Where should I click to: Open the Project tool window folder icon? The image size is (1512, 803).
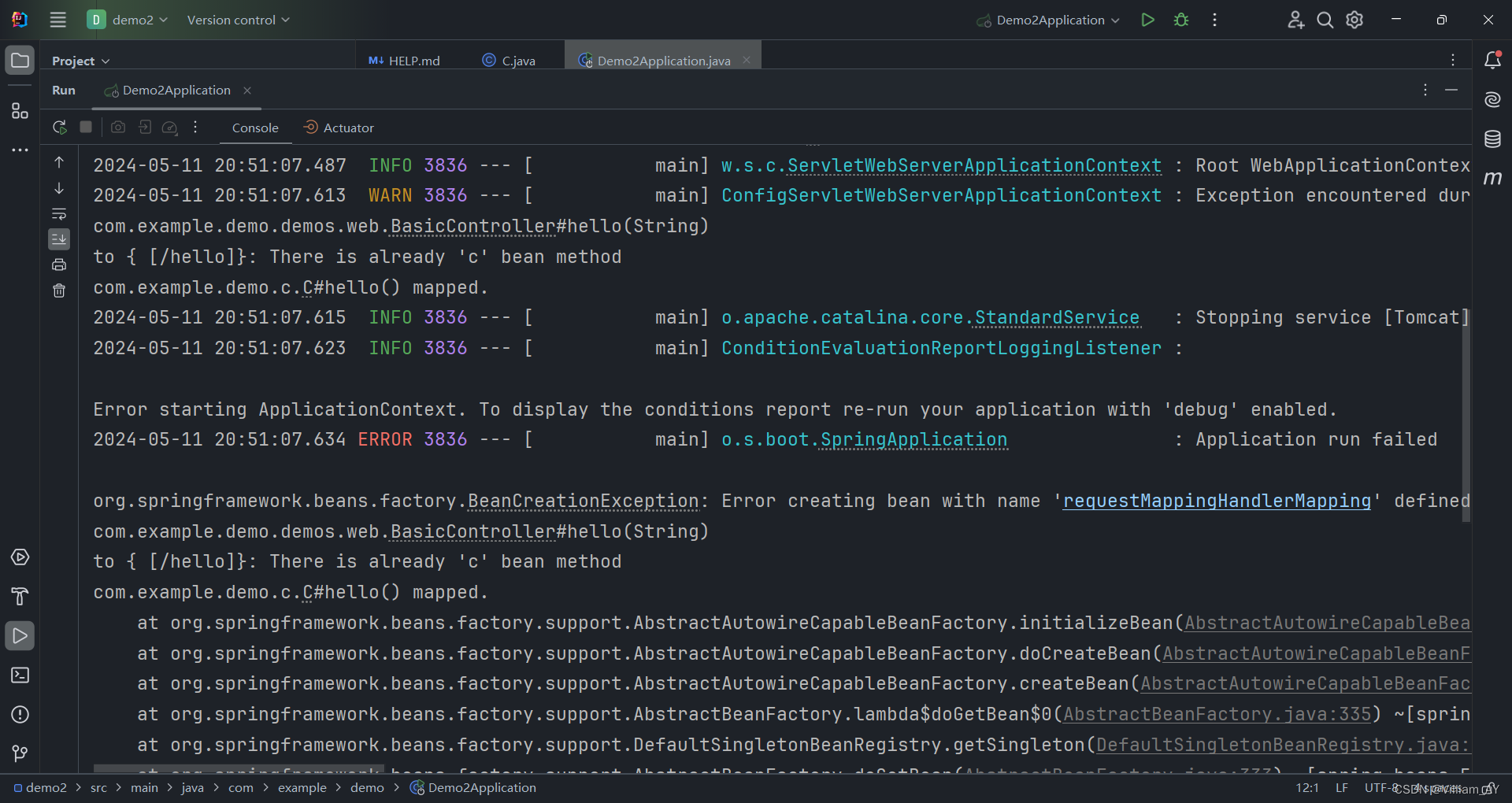[20, 61]
